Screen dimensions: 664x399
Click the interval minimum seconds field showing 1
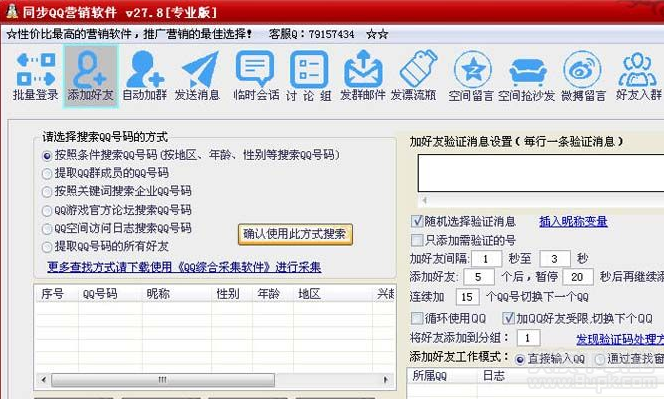coord(486,258)
